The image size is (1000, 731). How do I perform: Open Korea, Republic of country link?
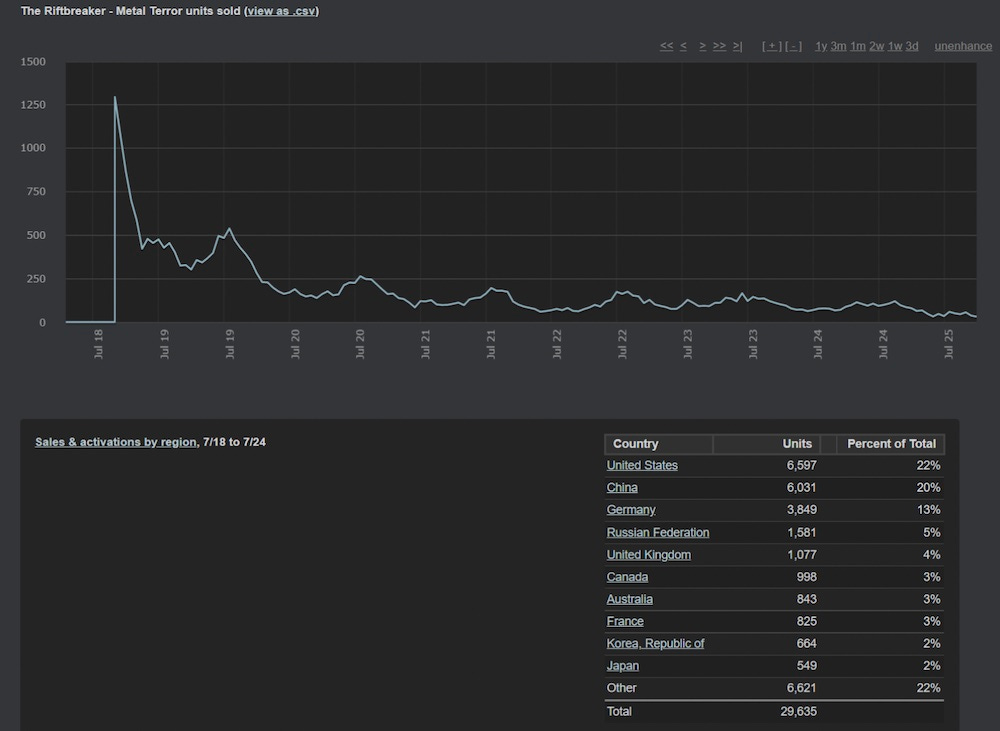click(x=655, y=644)
